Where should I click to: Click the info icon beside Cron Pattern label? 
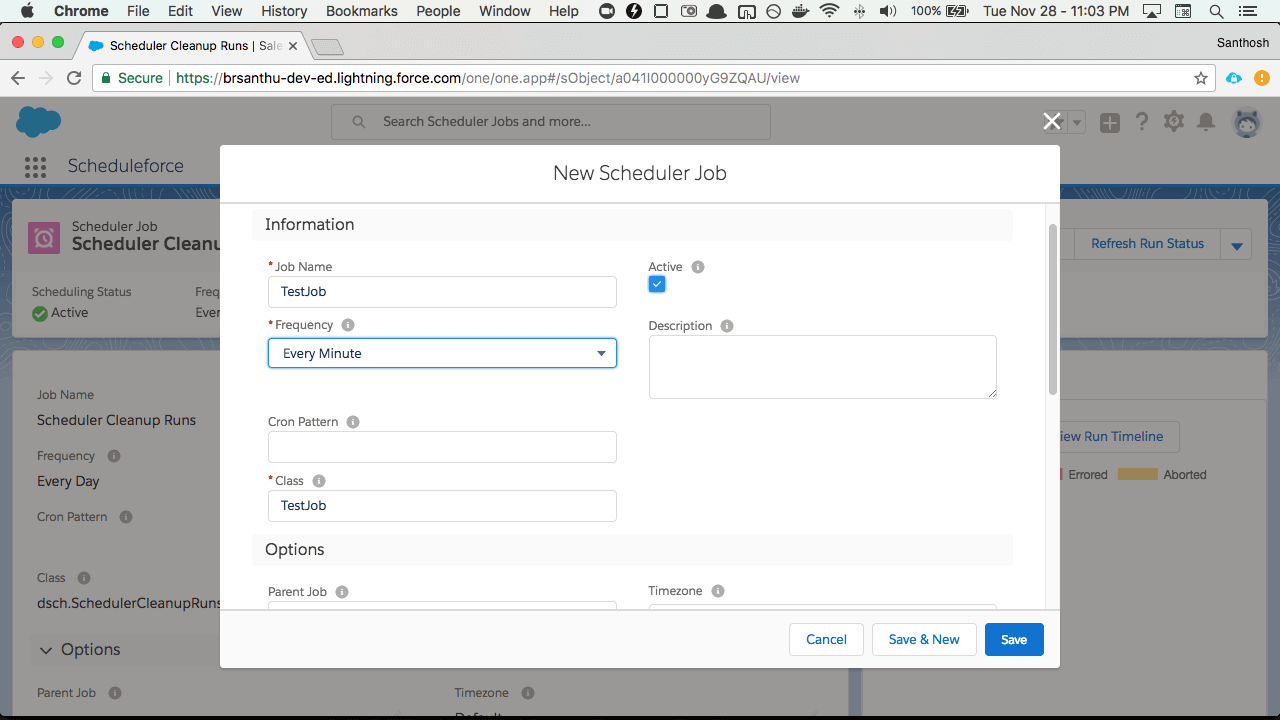tap(353, 422)
